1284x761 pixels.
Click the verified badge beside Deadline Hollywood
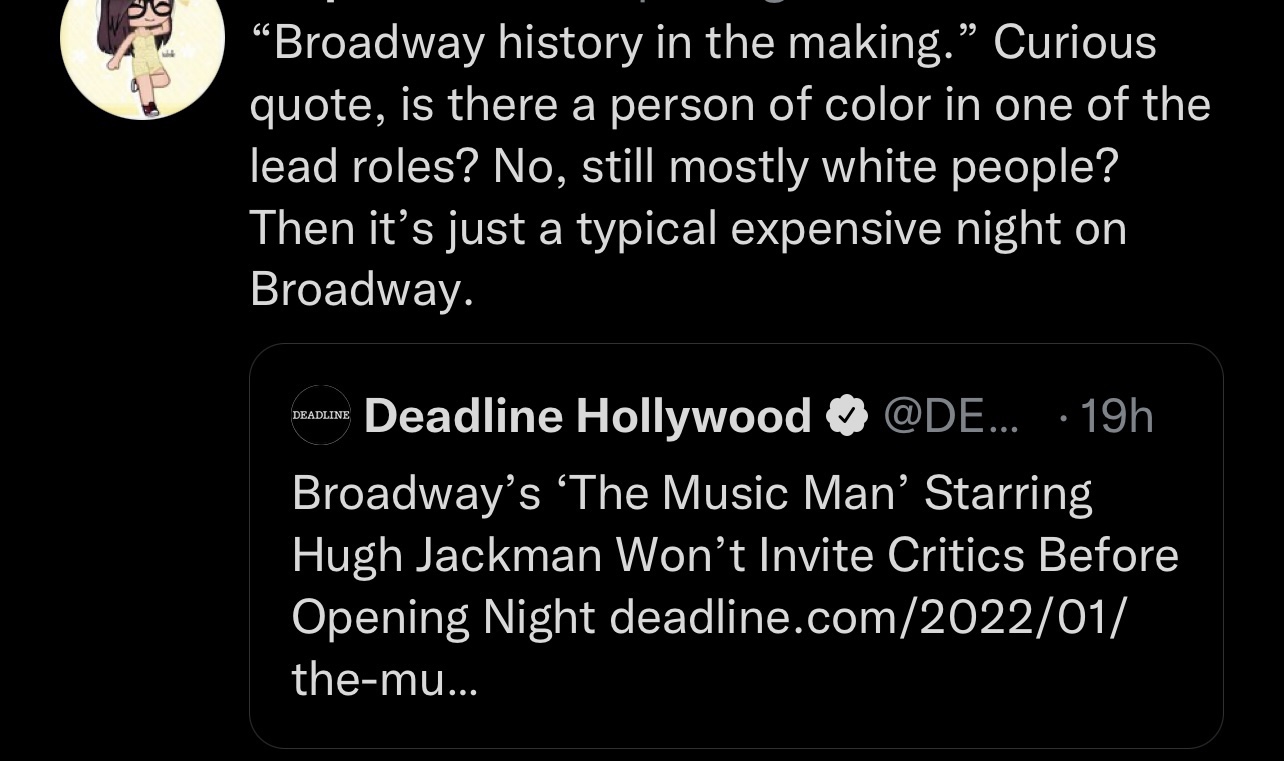pos(846,416)
